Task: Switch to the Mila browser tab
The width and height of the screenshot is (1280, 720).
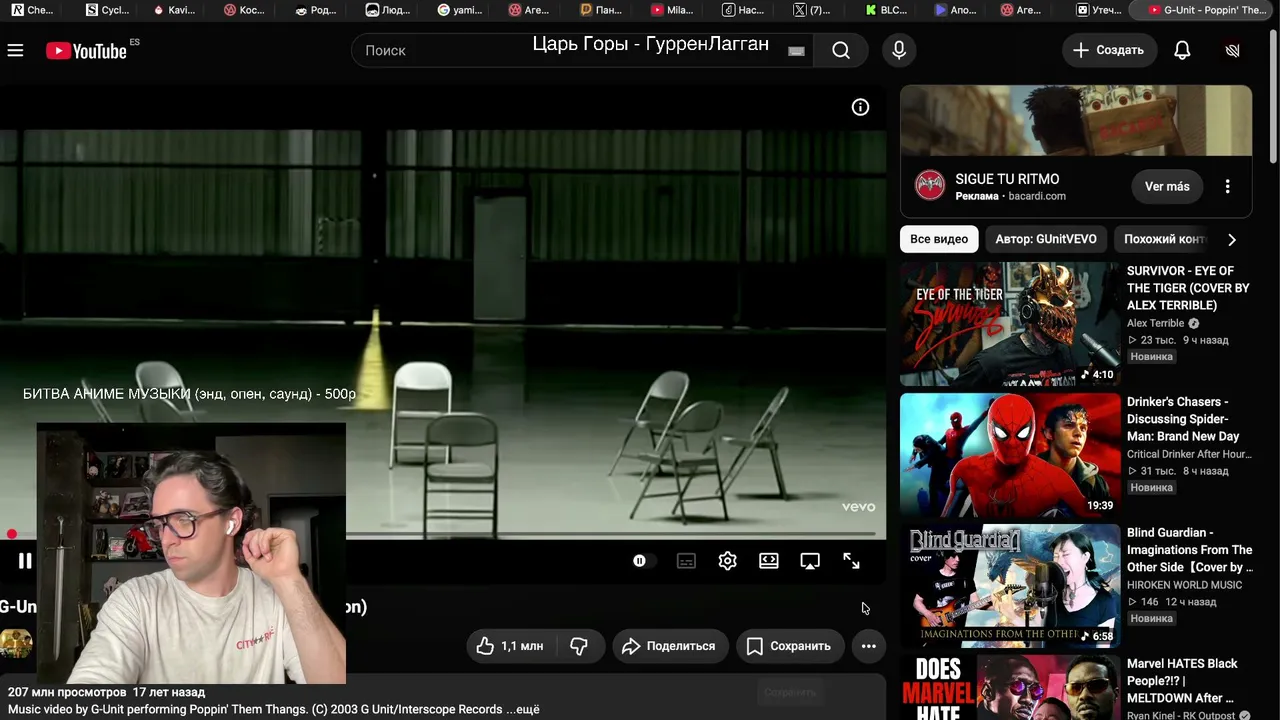Action: point(672,10)
